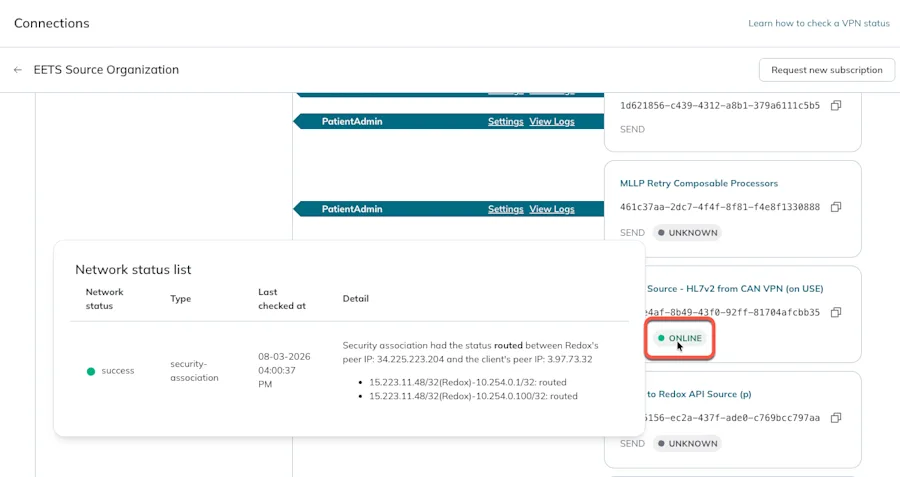Image resolution: width=900 pixels, height=477 pixels.
Task: Open View Logs for PatientAdmin above MLLP Retry card
Action: pos(552,122)
